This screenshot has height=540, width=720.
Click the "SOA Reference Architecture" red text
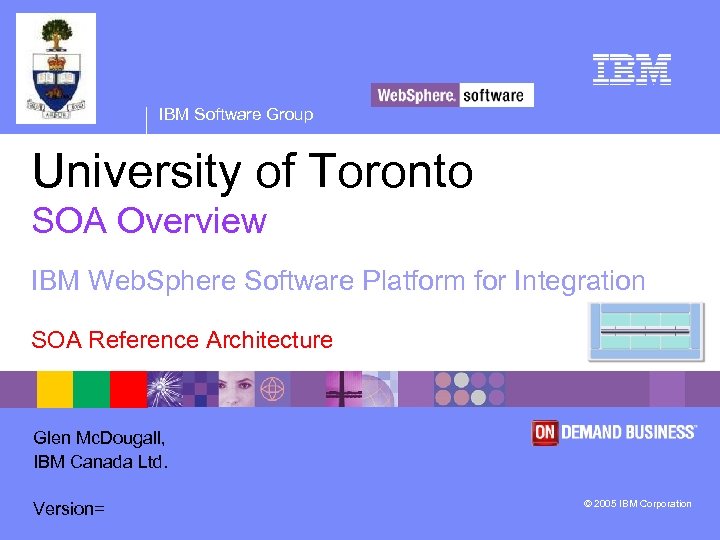pyautogui.click(x=182, y=340)
